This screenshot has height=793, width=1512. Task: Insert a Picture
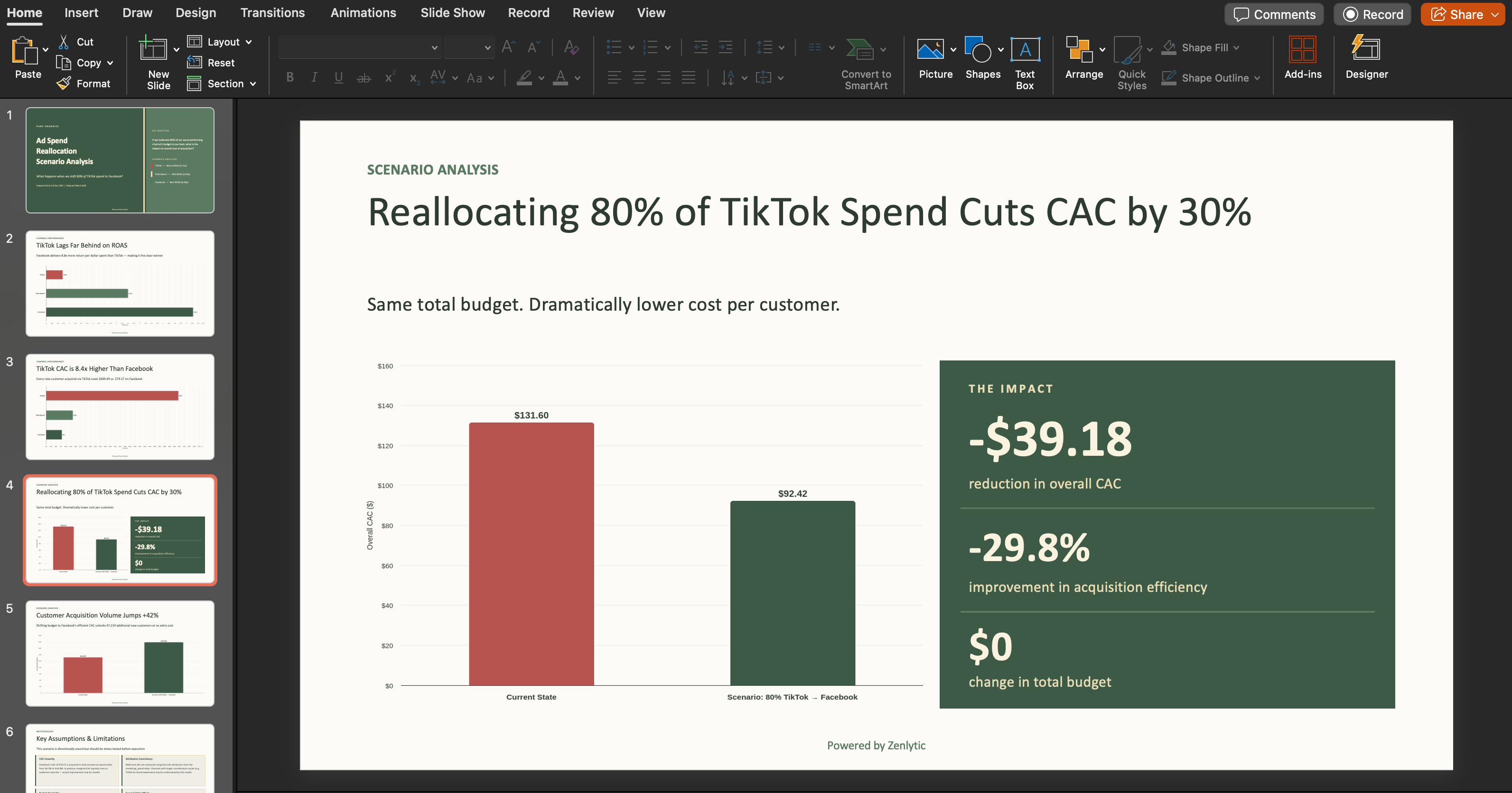click(930, 49)
